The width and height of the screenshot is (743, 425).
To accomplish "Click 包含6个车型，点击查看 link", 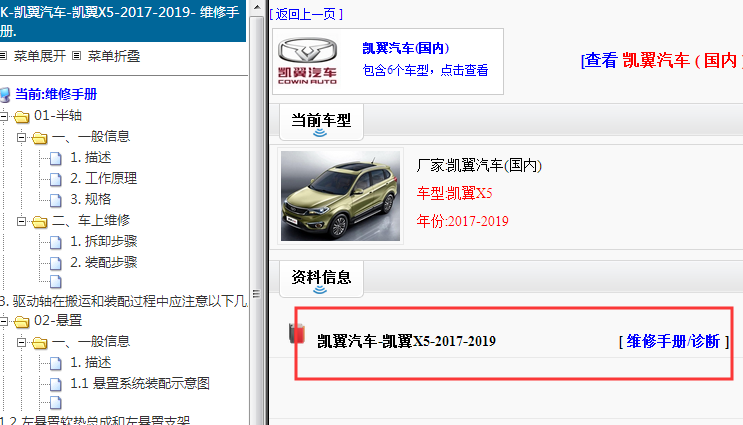I will tap(425, 70).
